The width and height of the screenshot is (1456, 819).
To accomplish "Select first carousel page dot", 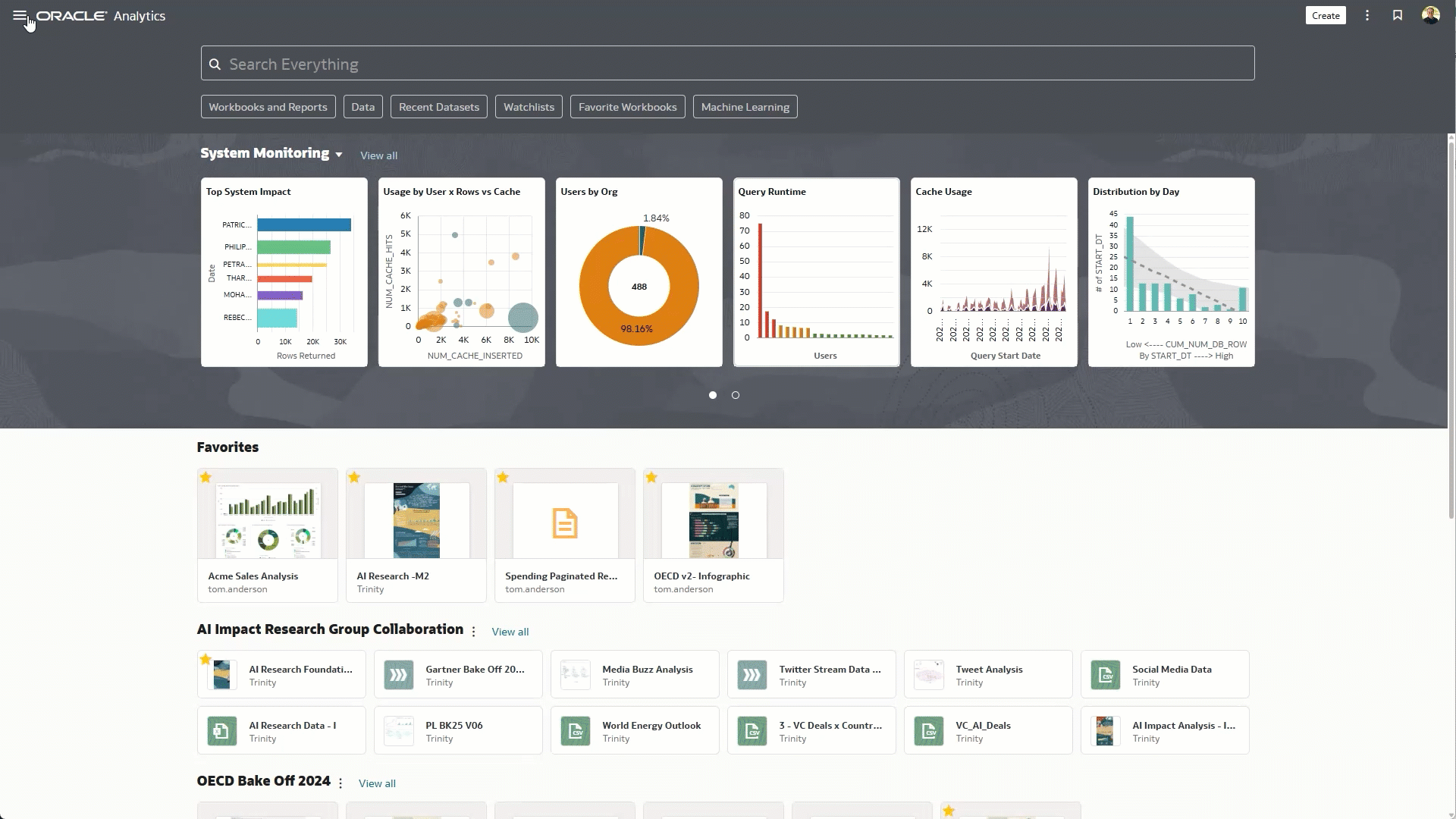I will click(713, 395).
